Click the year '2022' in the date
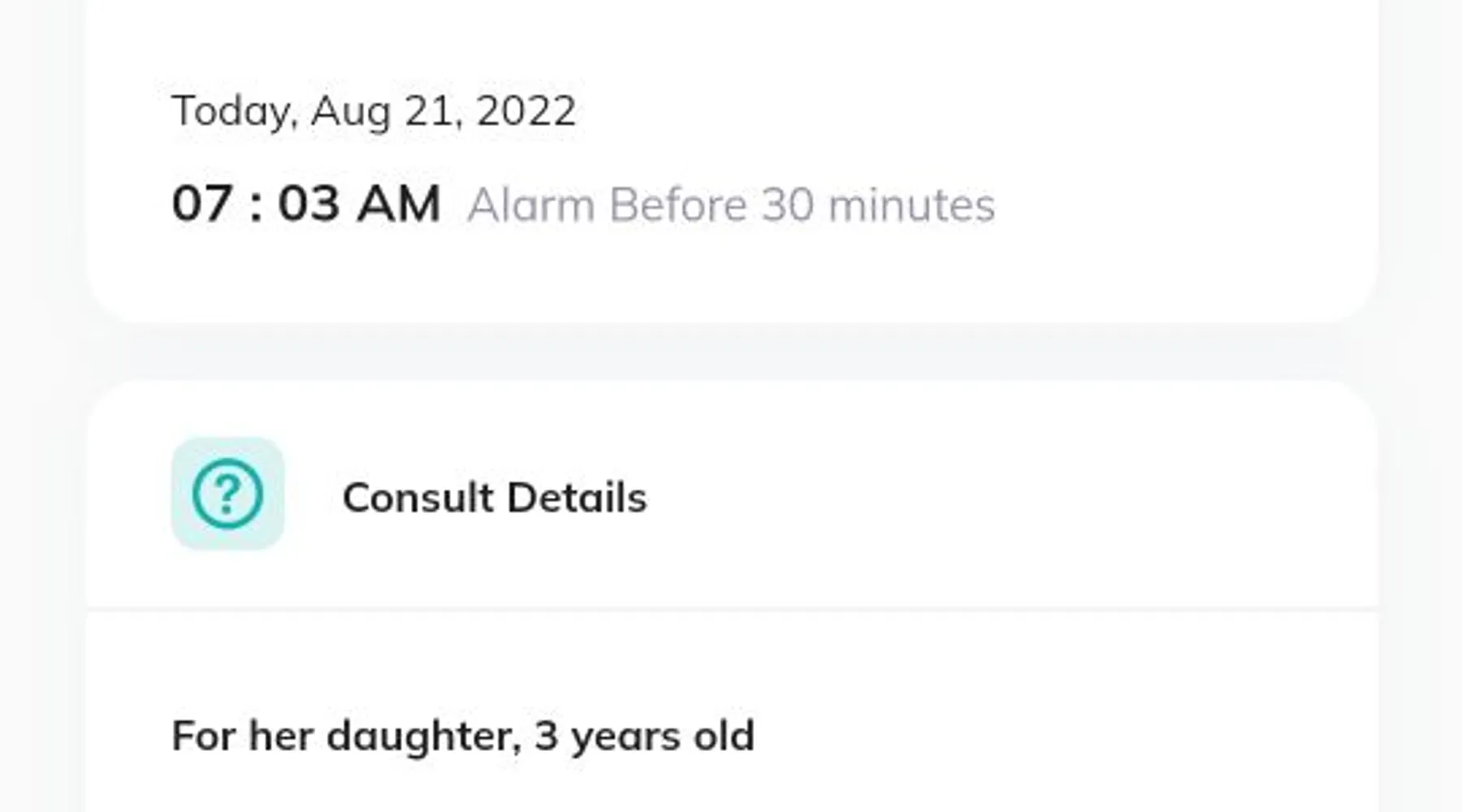The image size is (1462, 812). (x=526, y=110)
